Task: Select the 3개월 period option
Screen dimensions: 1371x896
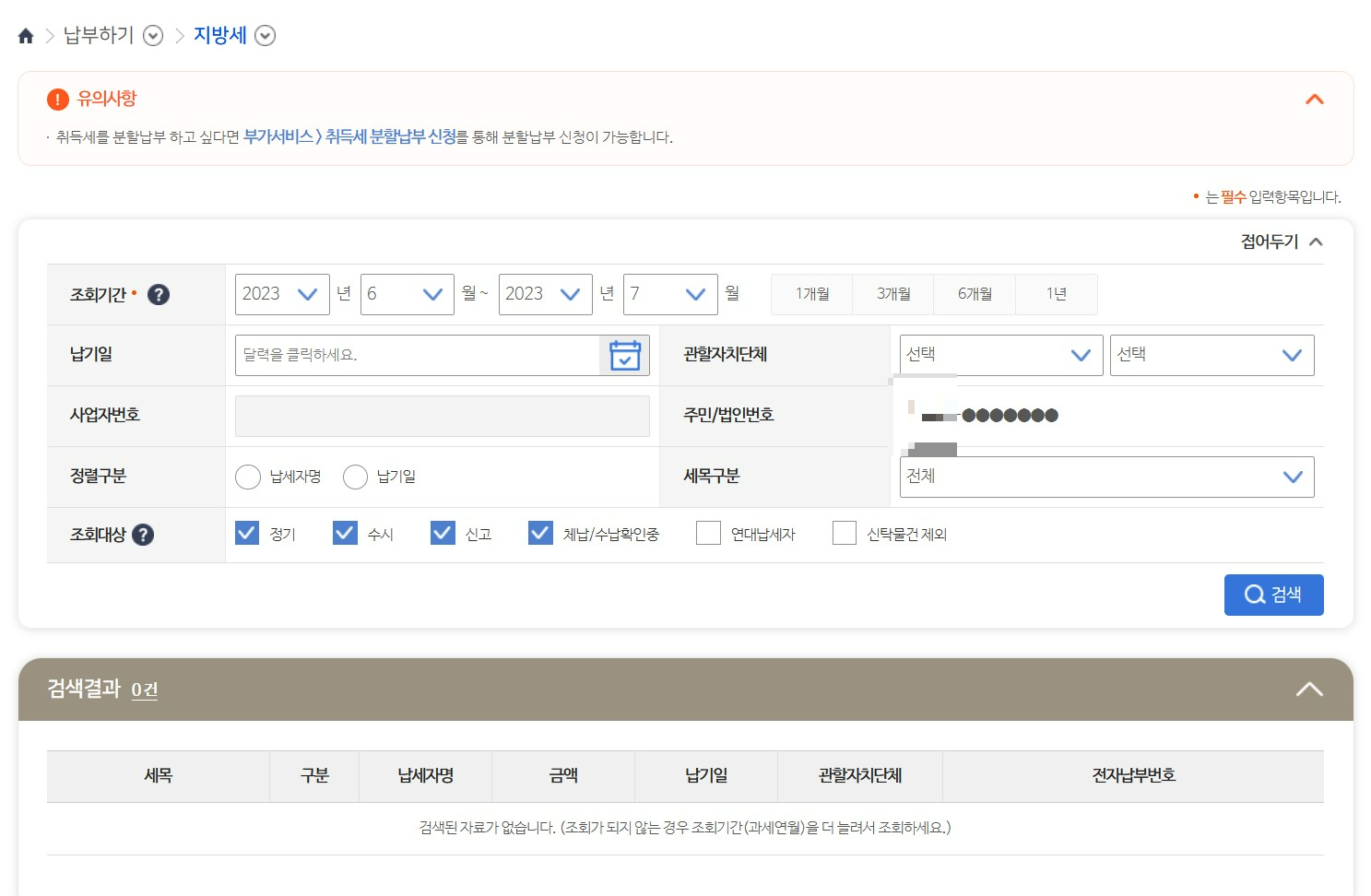Action: coord(893,294)
